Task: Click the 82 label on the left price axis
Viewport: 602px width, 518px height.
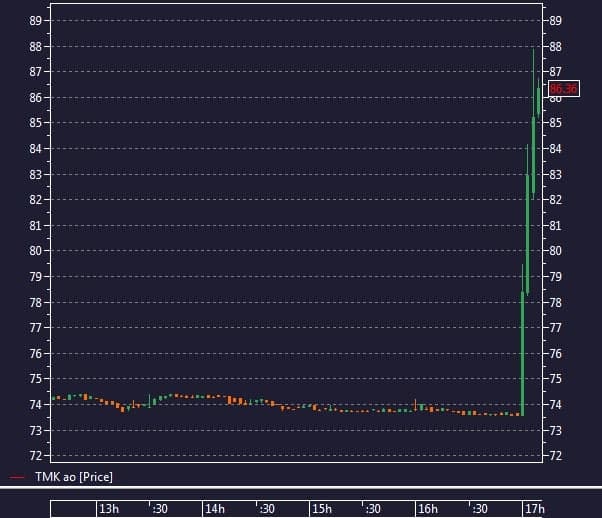Action: (35, 200)
